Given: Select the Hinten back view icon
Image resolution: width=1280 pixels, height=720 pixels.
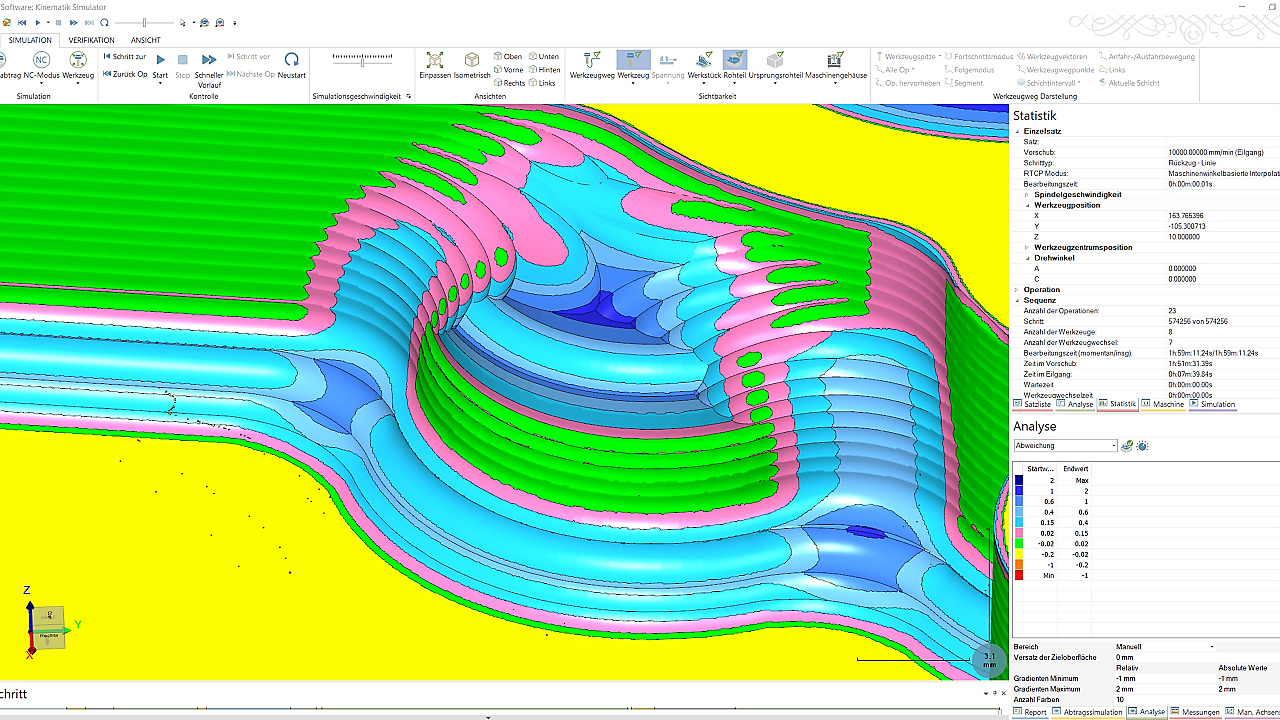Looking at the screenshot, I should point(543,70).
